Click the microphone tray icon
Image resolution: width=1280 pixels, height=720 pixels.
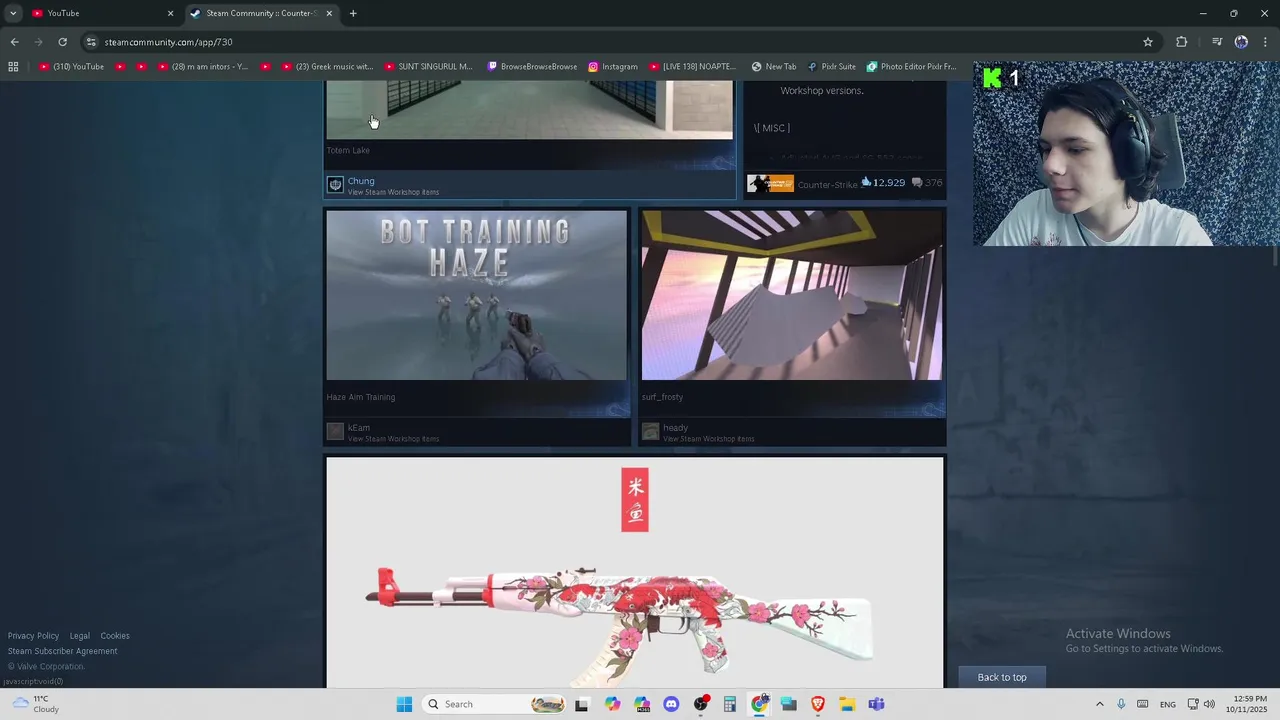point(1121,704)
